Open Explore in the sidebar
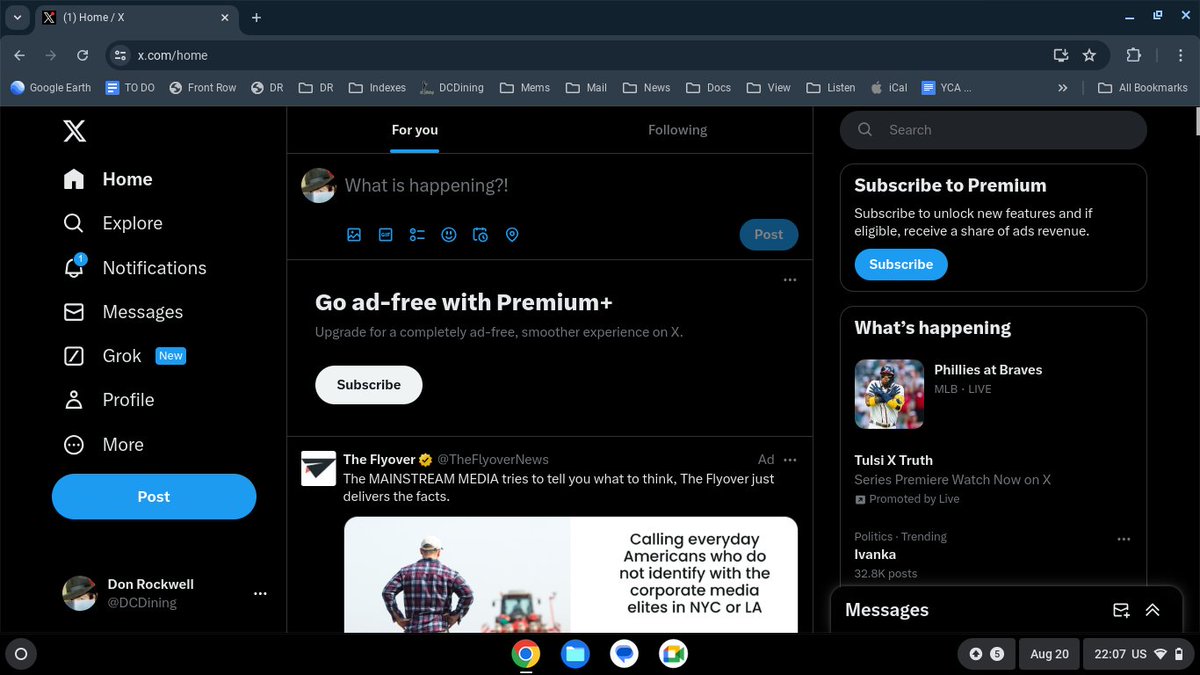The image size is (1200, 675). [112, 223]
